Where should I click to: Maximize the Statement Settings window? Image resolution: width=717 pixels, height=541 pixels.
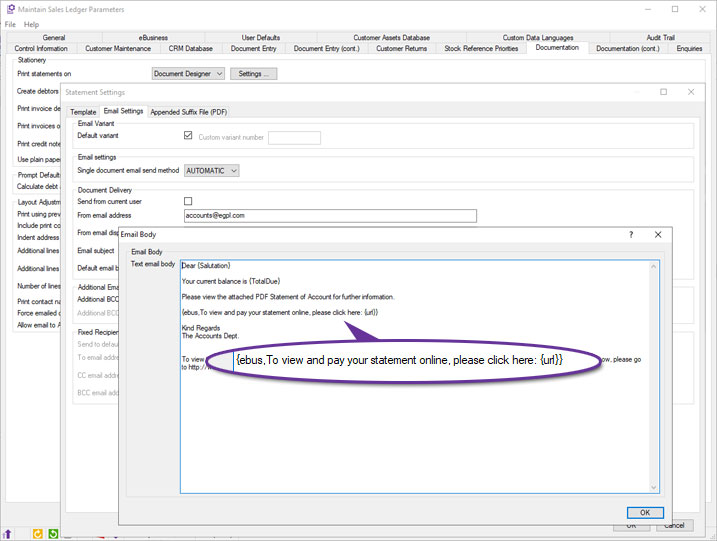663,92
